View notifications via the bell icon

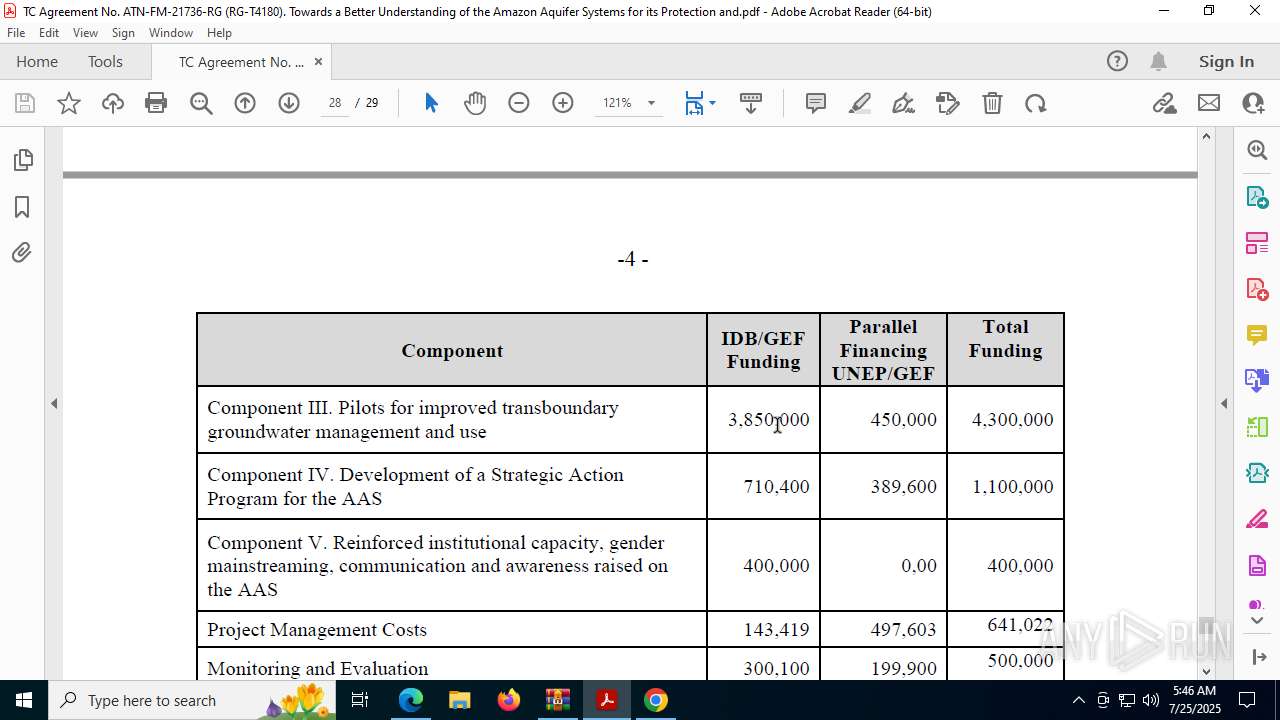click(x=1159, y=61)
